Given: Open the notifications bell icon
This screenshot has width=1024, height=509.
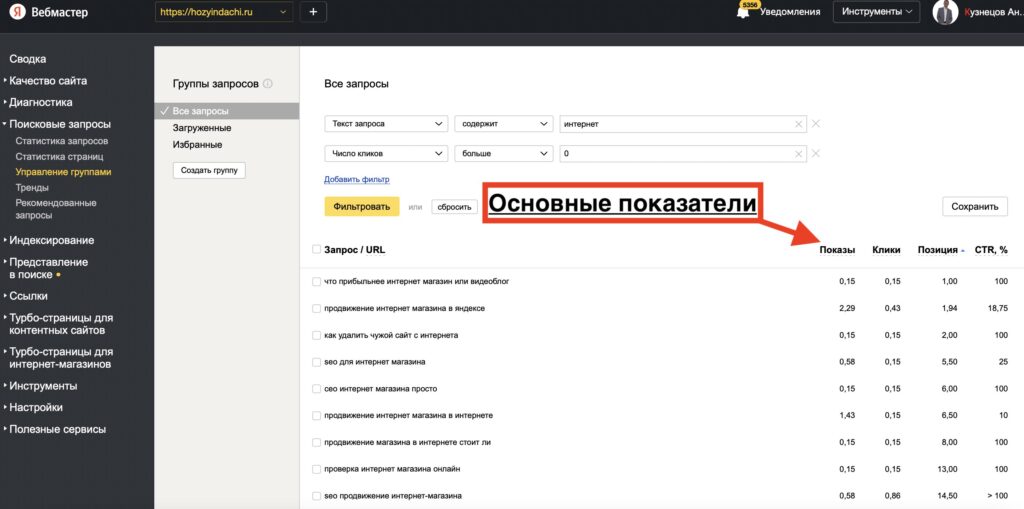Looking at the screenshot, I should [743, 12].
